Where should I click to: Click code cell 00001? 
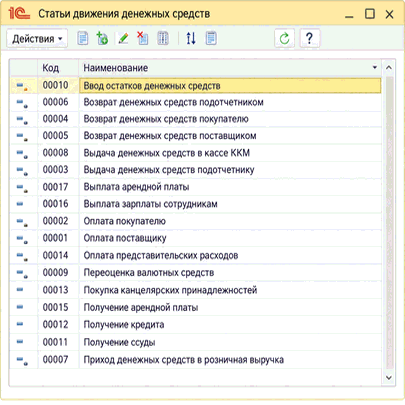[x=58, y=238]
